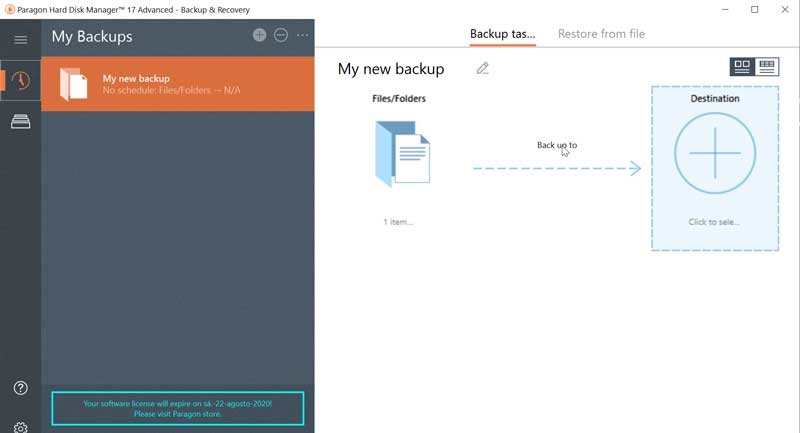Open the hamburger menu in the sidebar

click(x=20, y=39)
